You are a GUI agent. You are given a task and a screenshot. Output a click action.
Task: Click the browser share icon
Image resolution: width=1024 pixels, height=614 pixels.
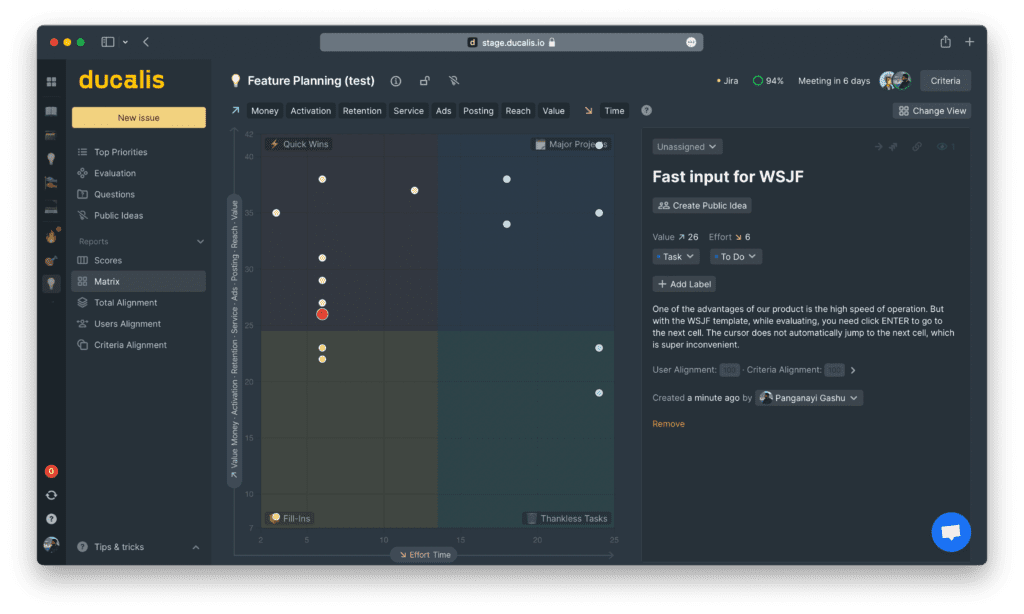(x=945, y=42)
